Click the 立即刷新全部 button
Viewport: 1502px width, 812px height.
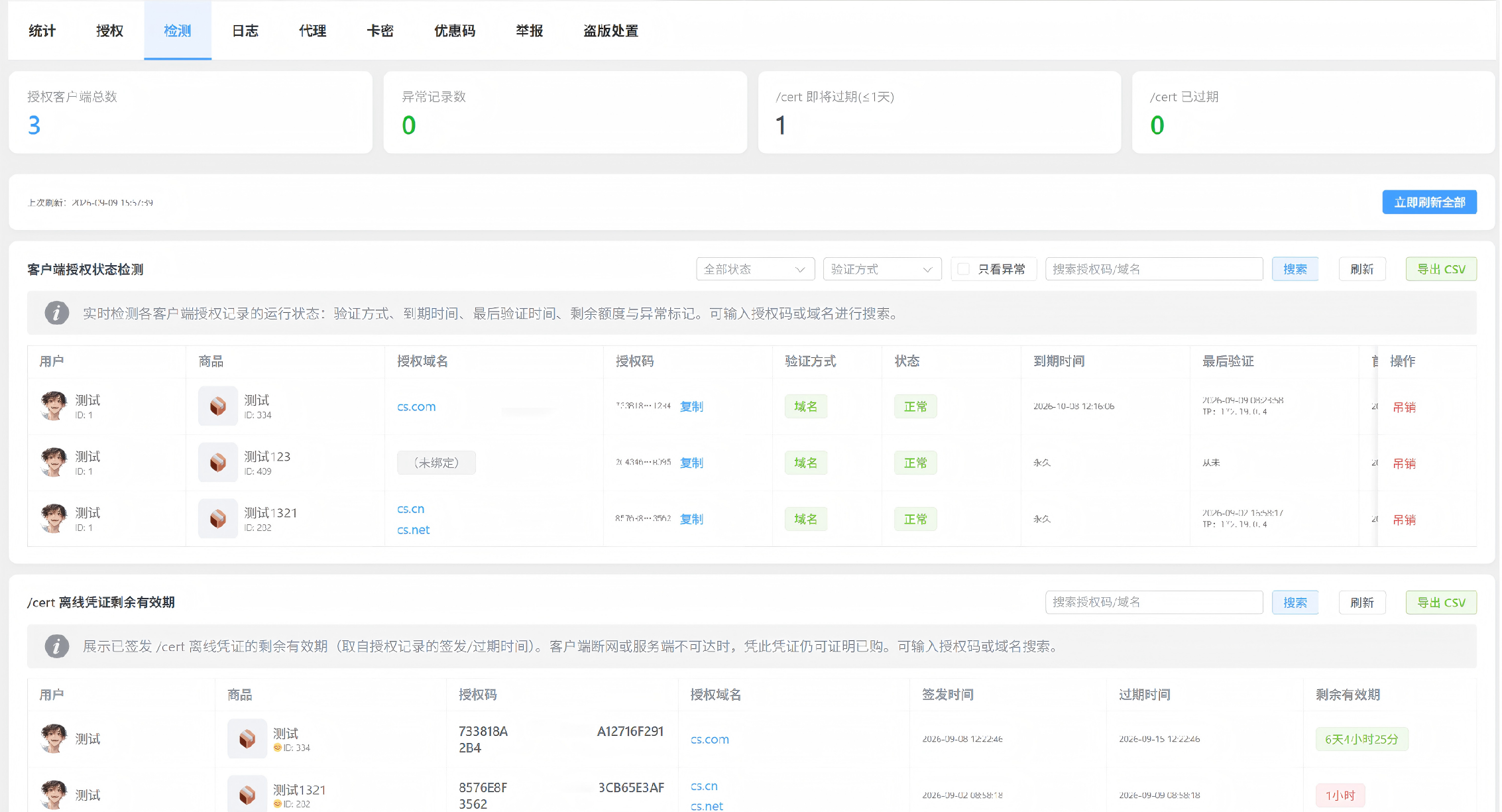coord(1429,202)
